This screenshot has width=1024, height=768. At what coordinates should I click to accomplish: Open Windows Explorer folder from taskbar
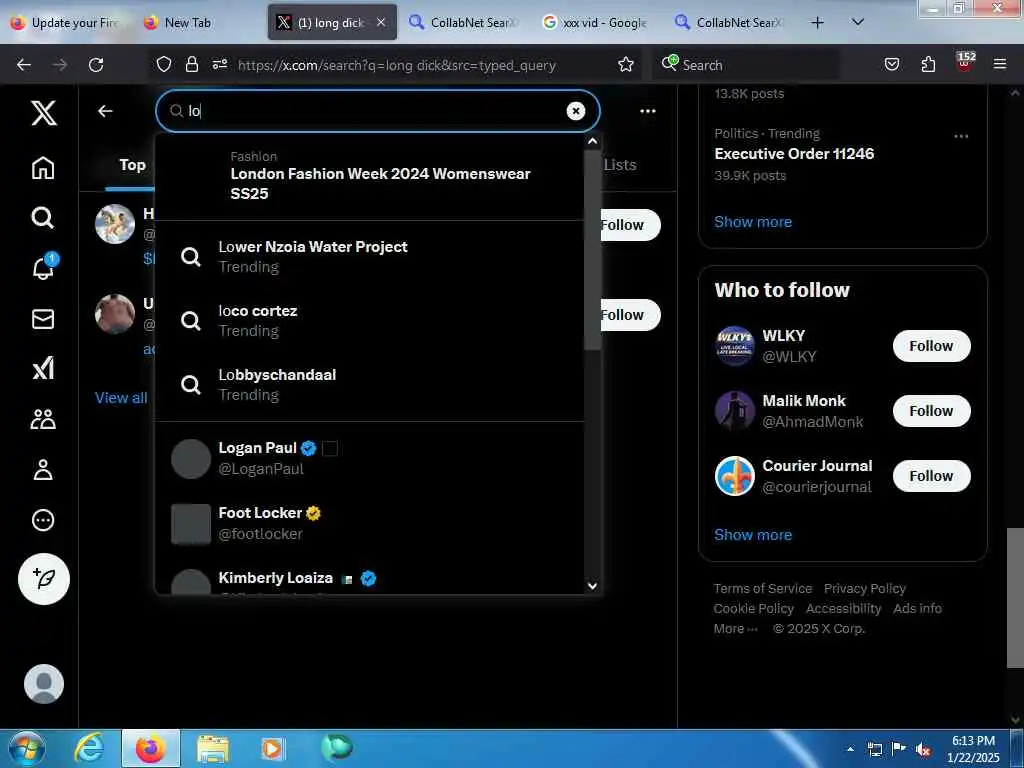pyautogui.click(x=213, y=749)
